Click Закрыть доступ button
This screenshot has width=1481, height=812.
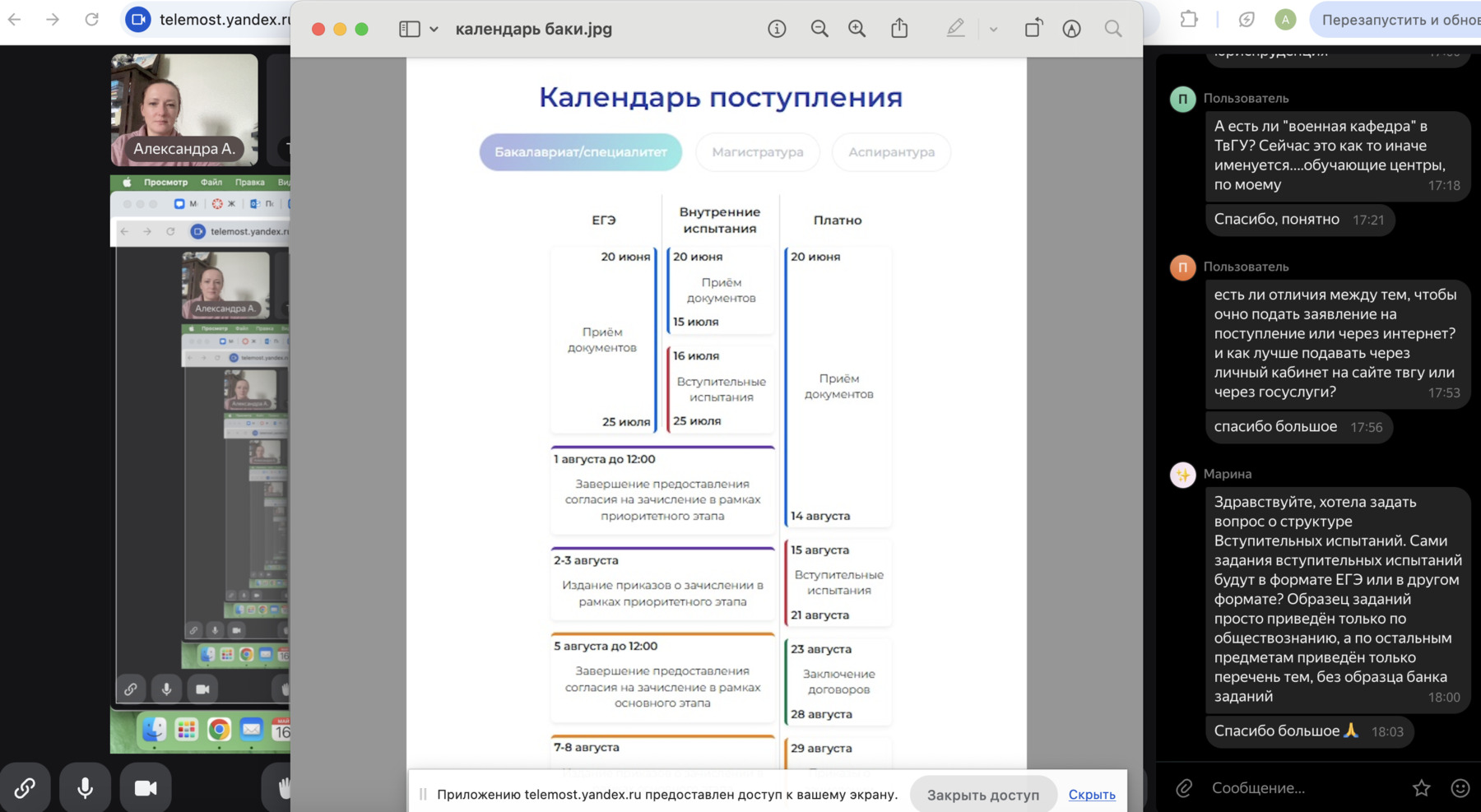pos(983,795)
